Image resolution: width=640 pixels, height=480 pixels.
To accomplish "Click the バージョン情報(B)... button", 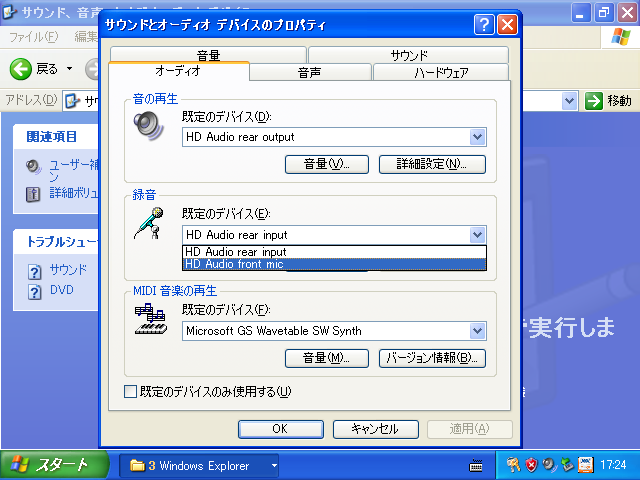I will (432, 358).
